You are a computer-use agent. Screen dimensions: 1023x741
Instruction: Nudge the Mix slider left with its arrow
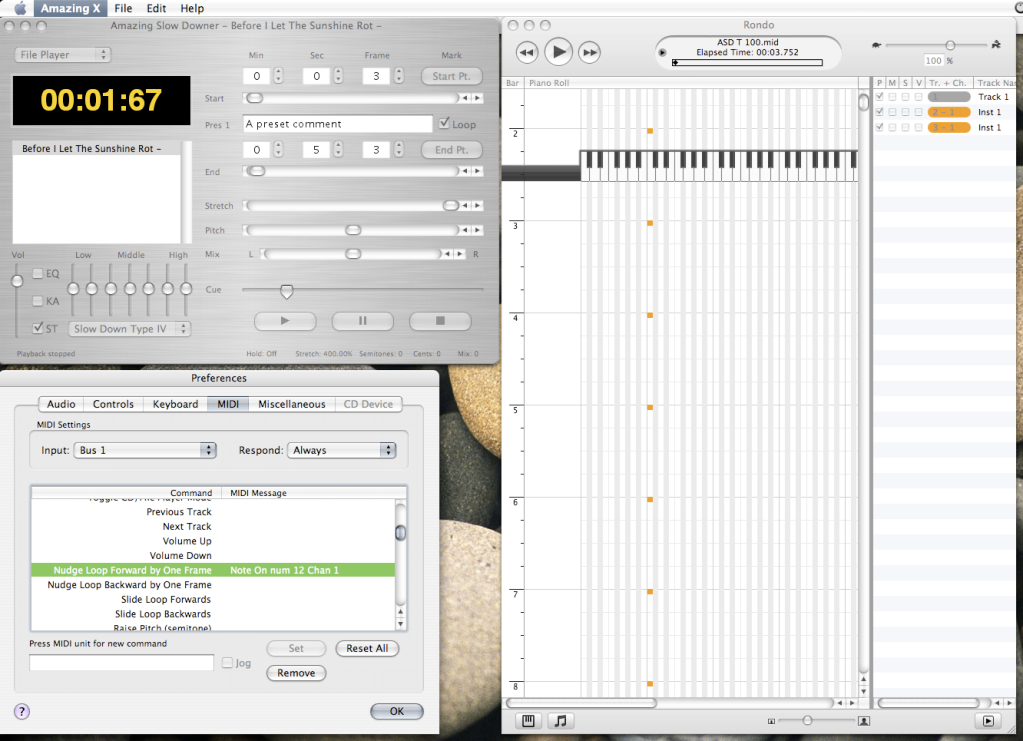click(x=448, y=254)
